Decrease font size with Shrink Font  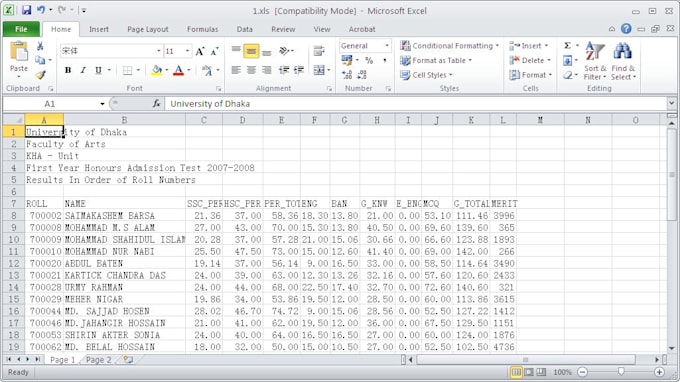point(215,52)
